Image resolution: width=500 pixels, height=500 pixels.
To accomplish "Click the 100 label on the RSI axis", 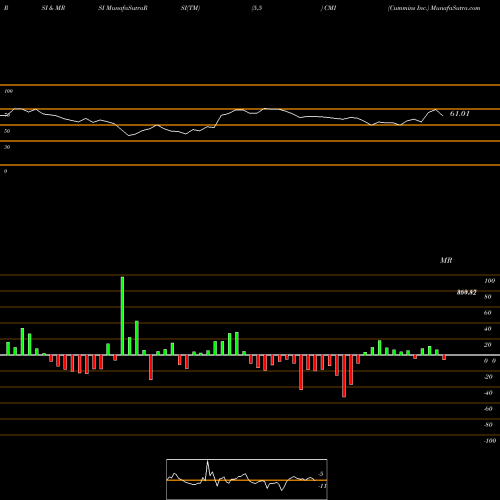I will [x=8, y=91].
